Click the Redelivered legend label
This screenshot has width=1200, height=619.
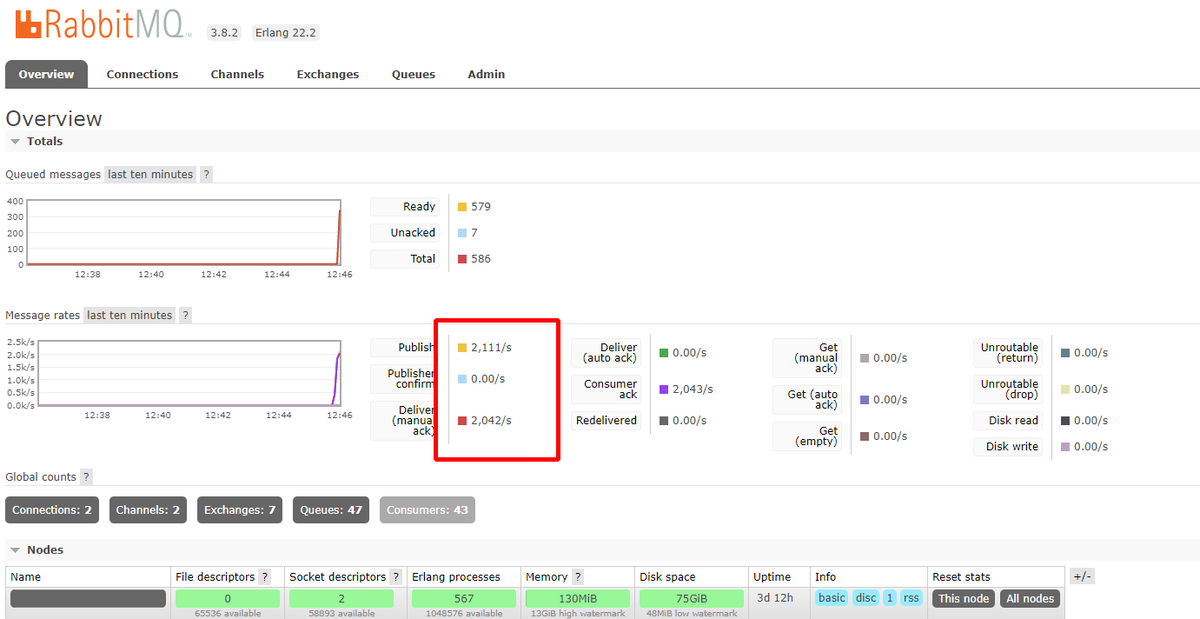[606, 421]
